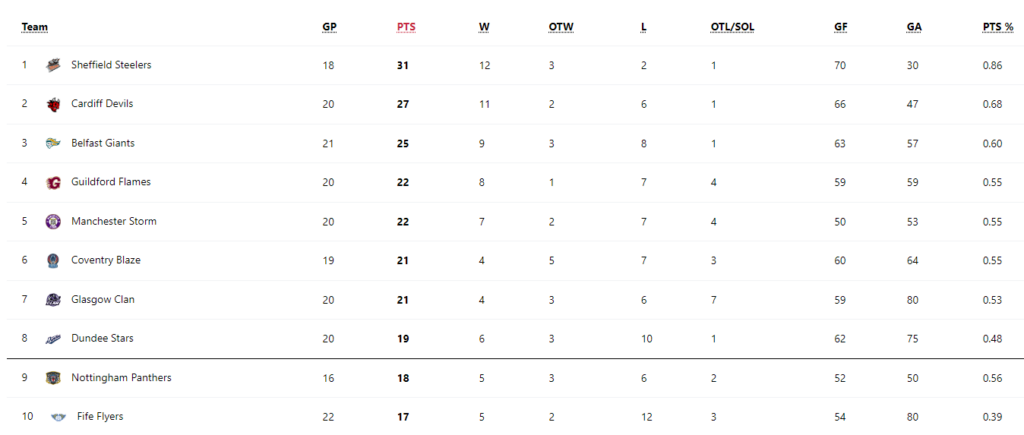Sort by OTW column header

point(561,27)
